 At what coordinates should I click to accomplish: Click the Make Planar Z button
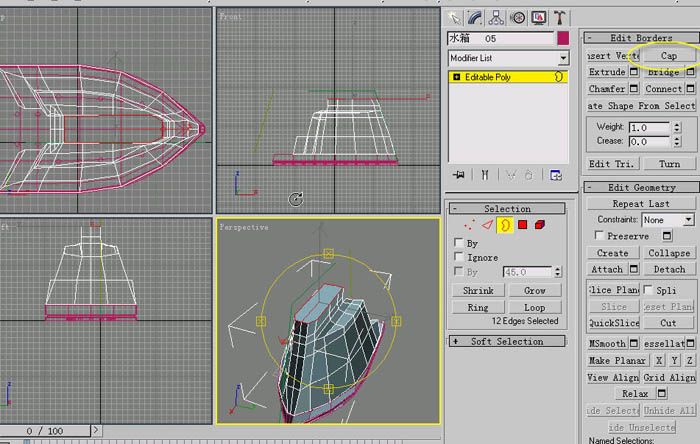[x=690, y=360]
